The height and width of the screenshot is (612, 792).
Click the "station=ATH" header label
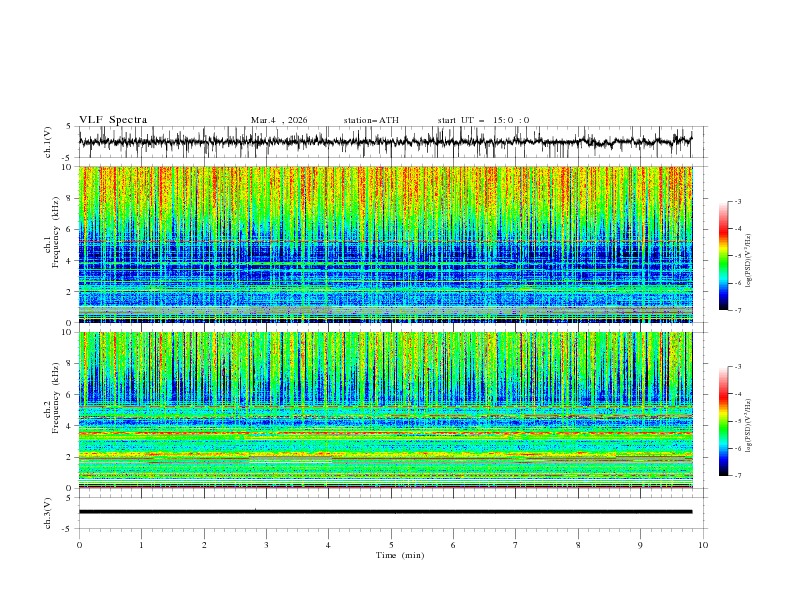(x=371, y=120)
